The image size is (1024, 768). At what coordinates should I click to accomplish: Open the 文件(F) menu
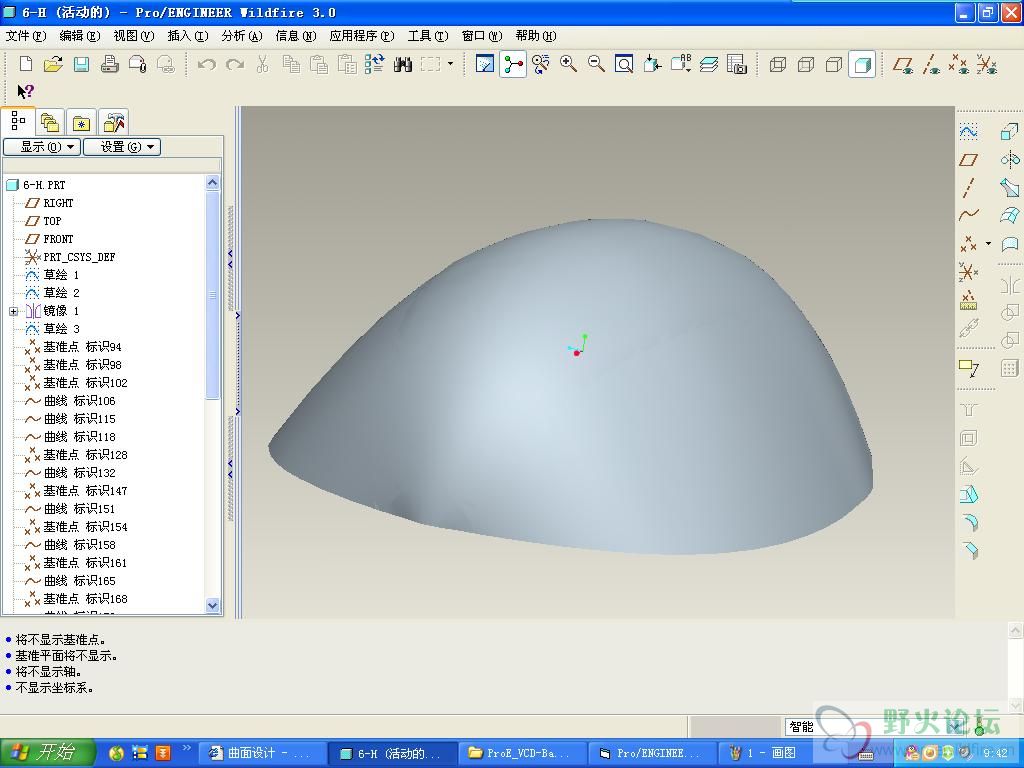(x=26, y=36)
